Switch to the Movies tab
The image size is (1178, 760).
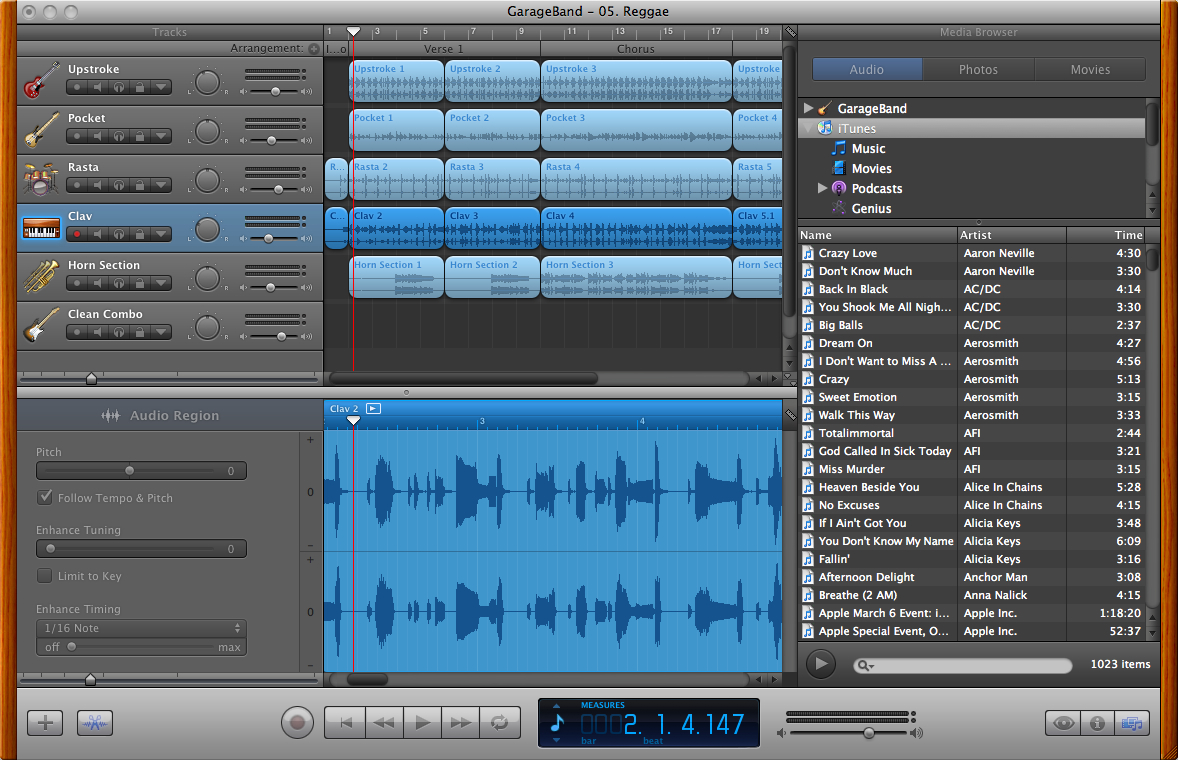pos(1090,69)
